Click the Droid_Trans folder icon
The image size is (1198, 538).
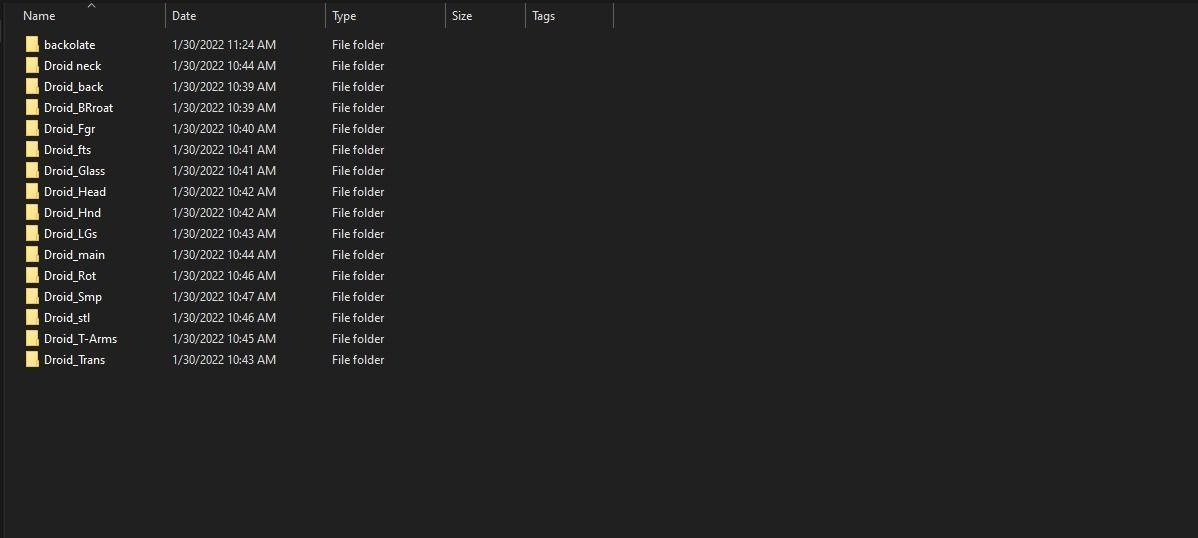[x=31, y=360]
